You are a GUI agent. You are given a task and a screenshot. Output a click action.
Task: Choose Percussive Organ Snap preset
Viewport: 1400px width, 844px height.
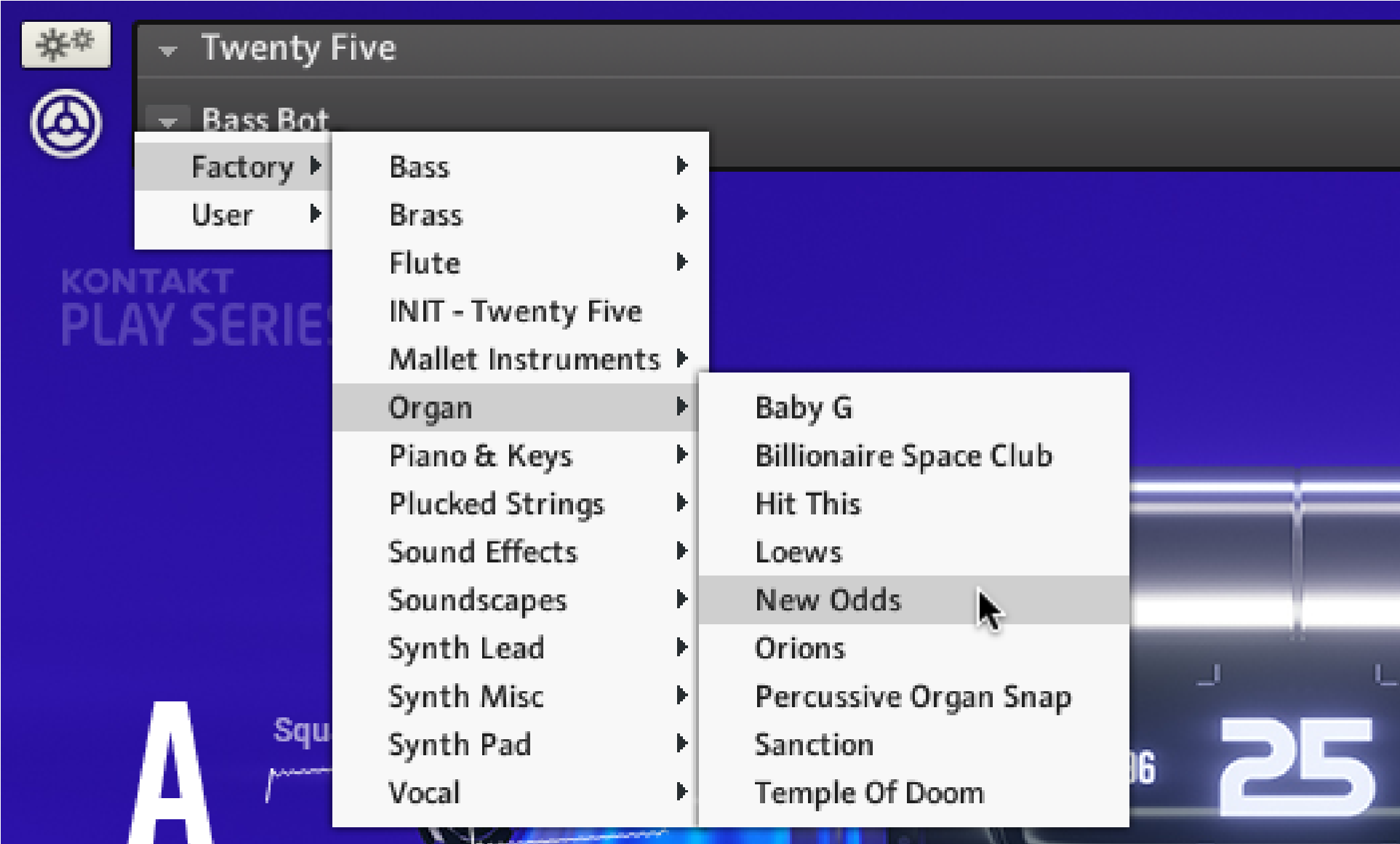point(913,696)
